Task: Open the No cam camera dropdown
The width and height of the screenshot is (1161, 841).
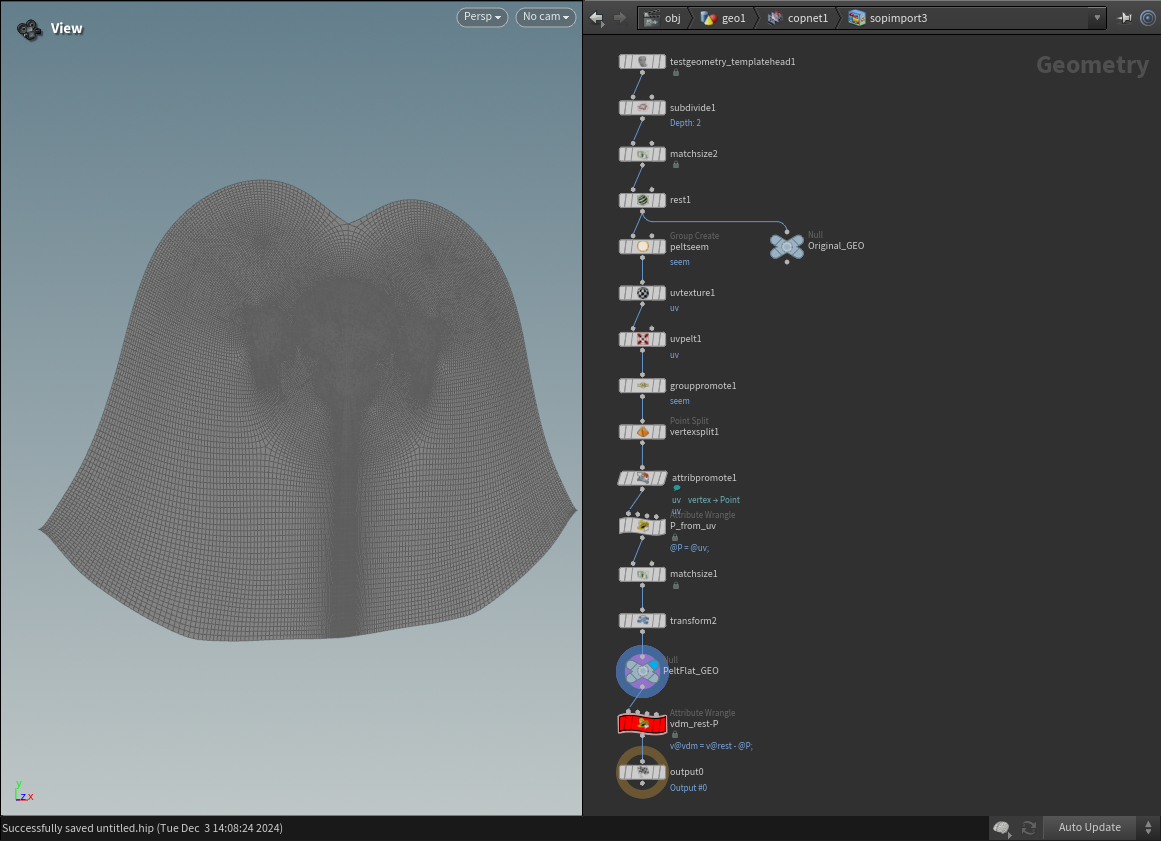Action: 546,17
